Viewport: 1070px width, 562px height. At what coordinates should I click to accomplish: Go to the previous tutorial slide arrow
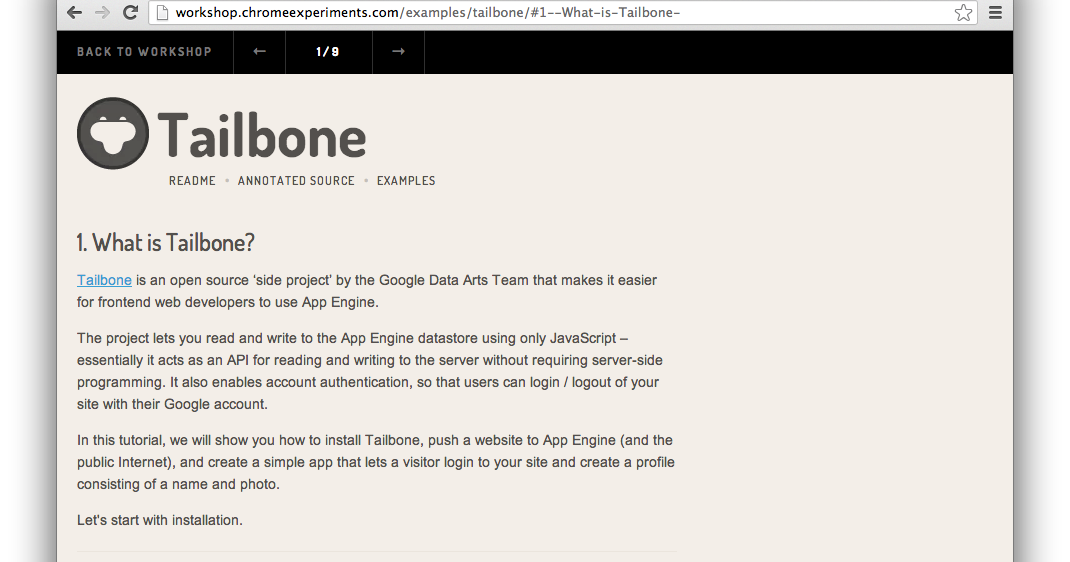(x=259, y=52)
